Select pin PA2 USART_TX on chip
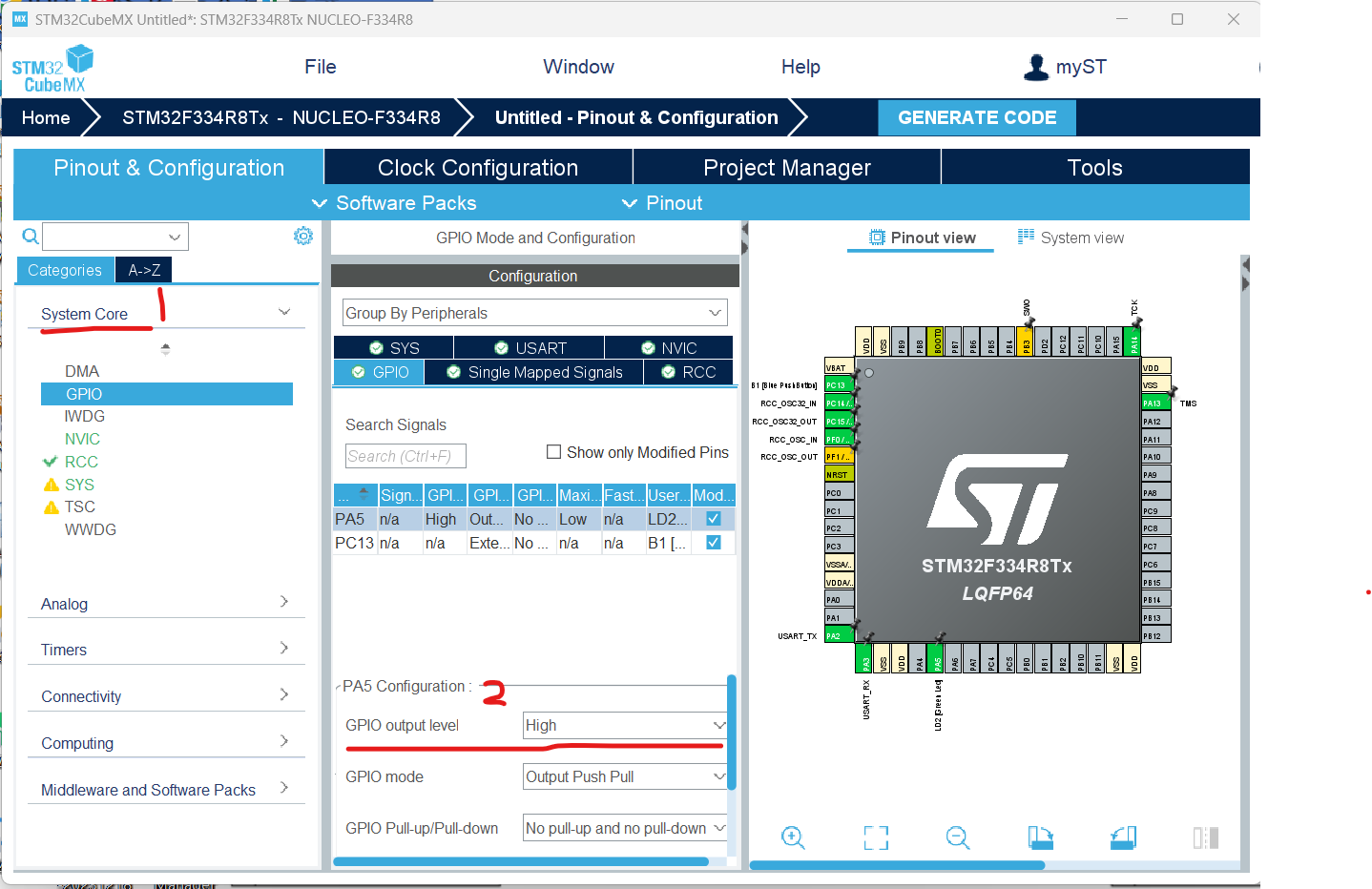1372x889 pixels. click(x=839, y=635)
